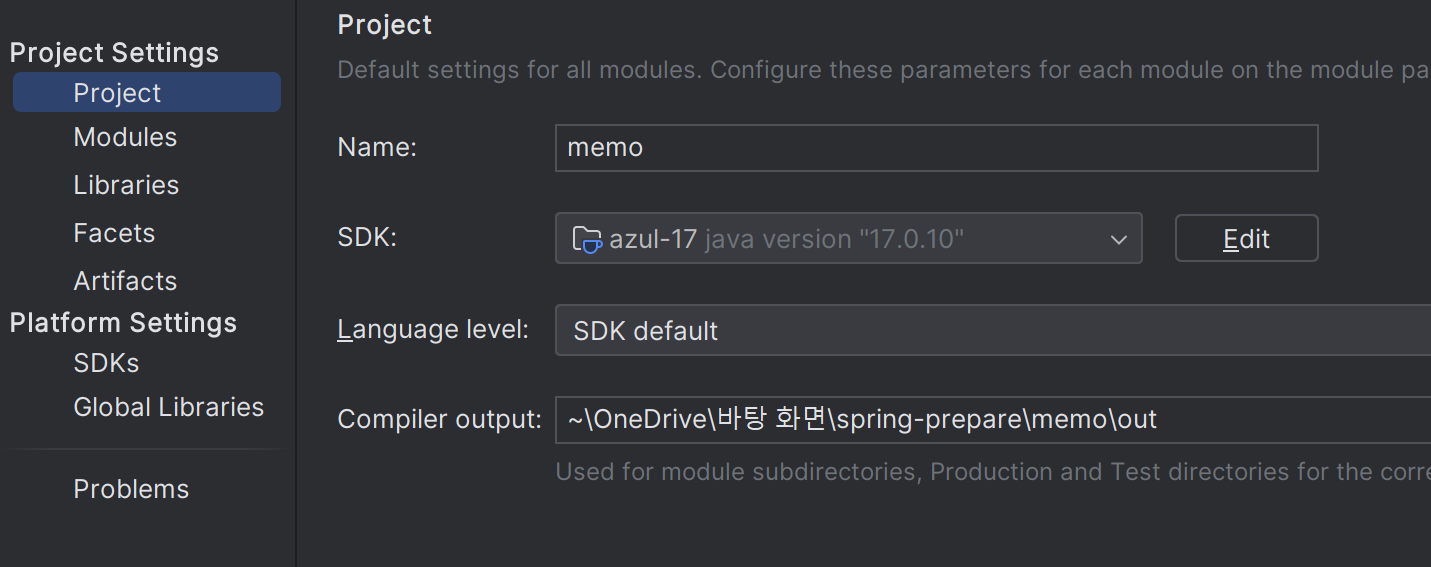
Task: Select the azul-17 SDK combo box text
Action: point(787,239)
